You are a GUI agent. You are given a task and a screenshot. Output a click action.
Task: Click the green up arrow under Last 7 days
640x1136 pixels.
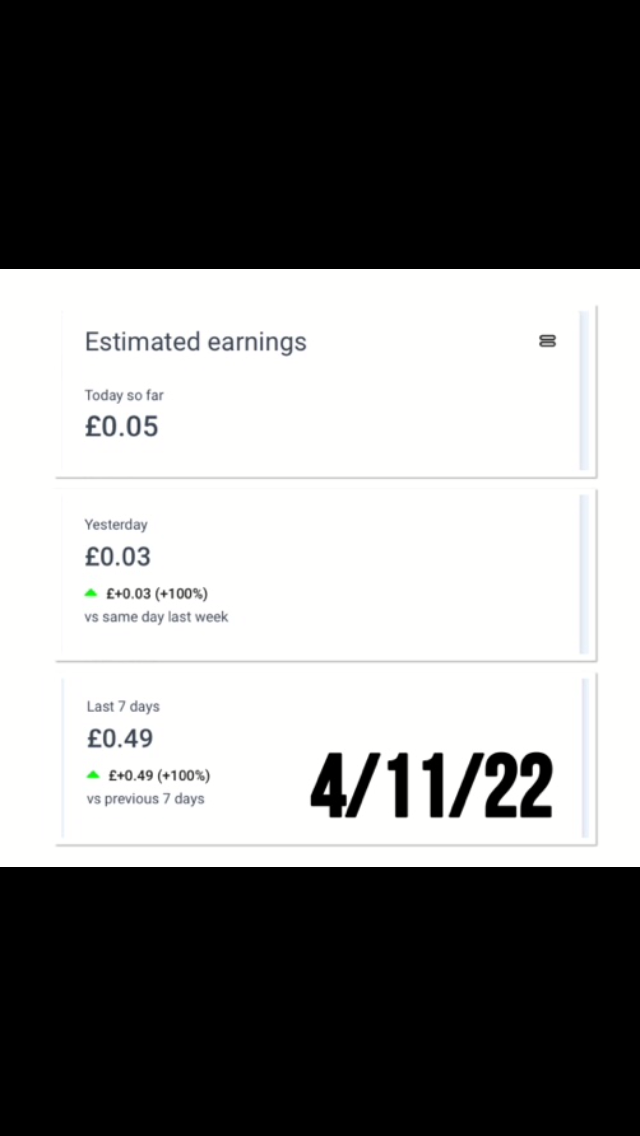click(93, 775)
